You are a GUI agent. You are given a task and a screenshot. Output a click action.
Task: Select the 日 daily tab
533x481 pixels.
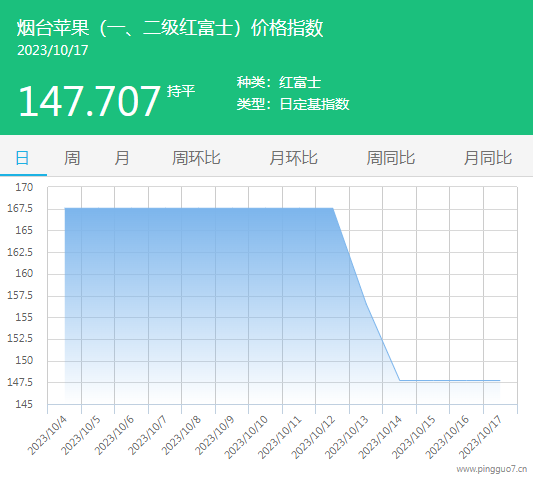22,158
